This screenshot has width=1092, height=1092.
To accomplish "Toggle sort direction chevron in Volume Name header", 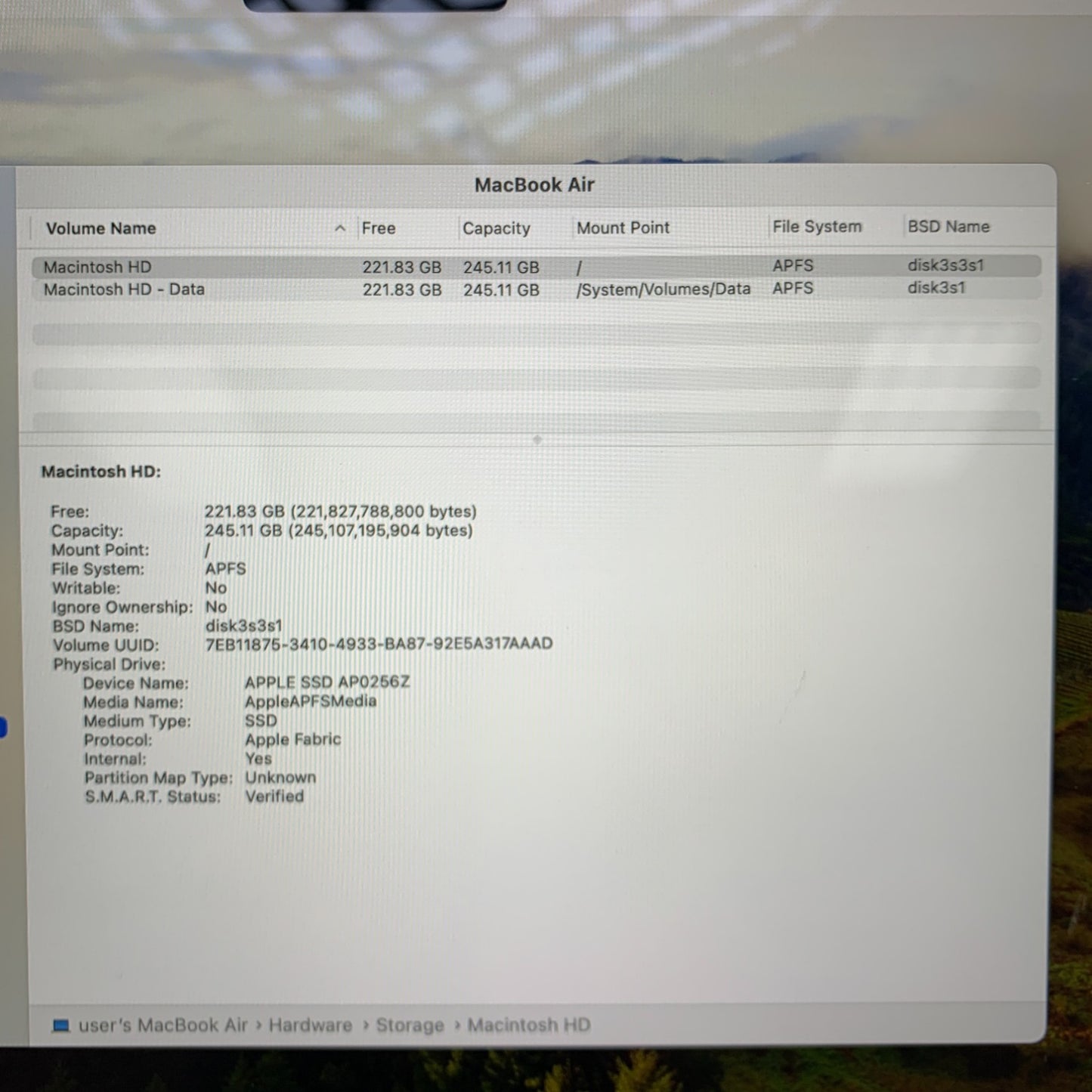I will point(340,228).
